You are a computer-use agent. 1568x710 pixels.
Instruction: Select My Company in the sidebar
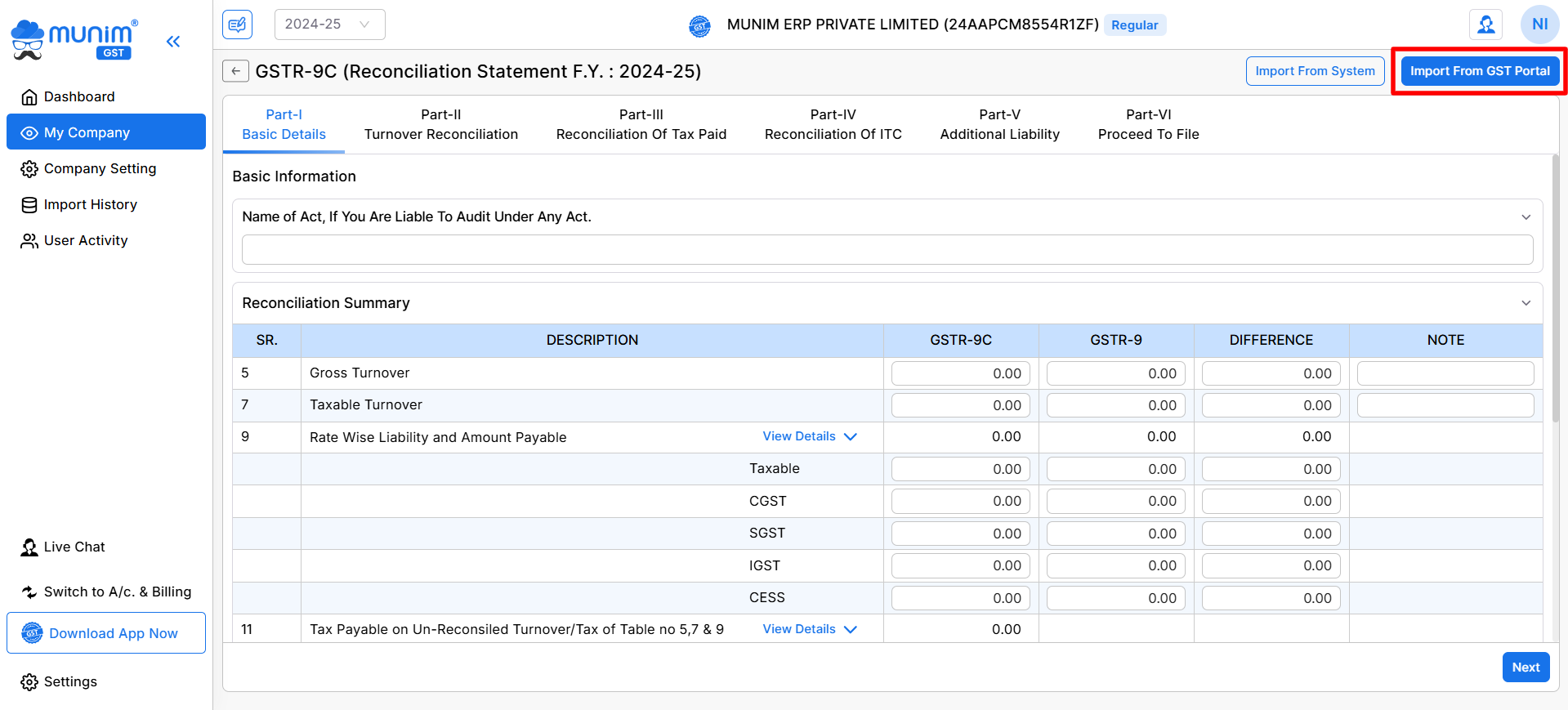point(106,132)
